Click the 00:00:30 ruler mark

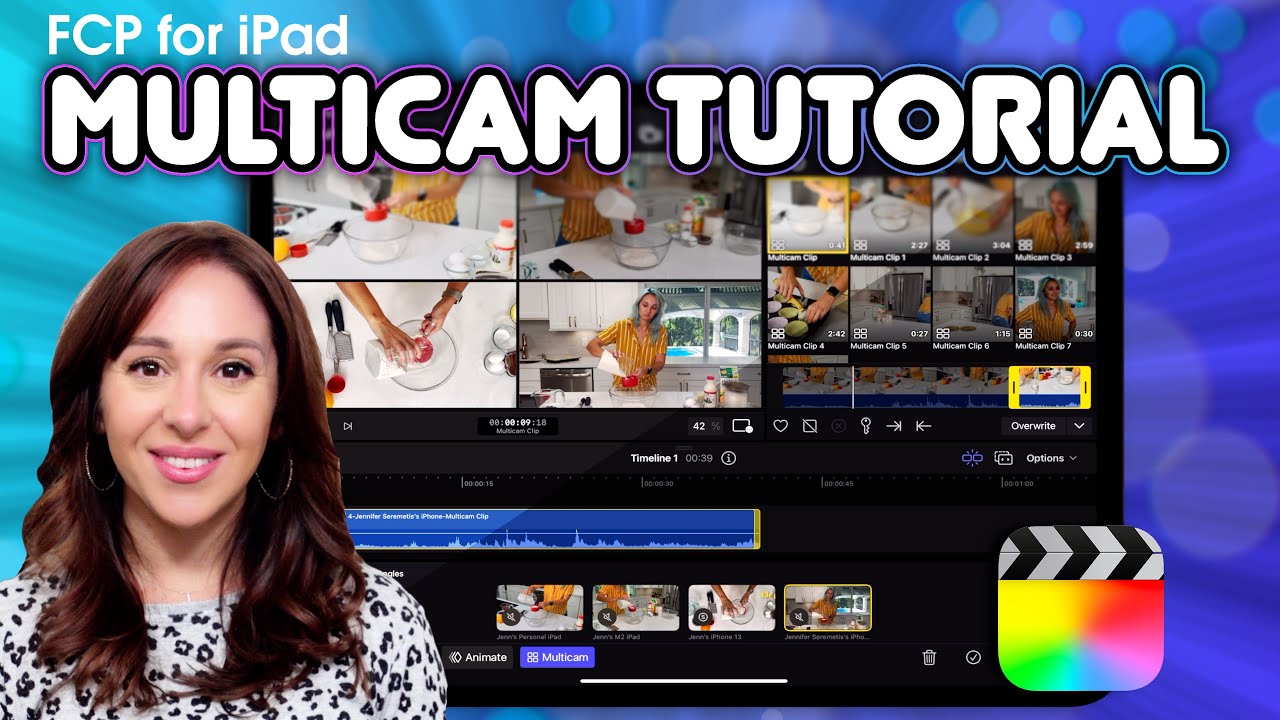coord(658,484)
